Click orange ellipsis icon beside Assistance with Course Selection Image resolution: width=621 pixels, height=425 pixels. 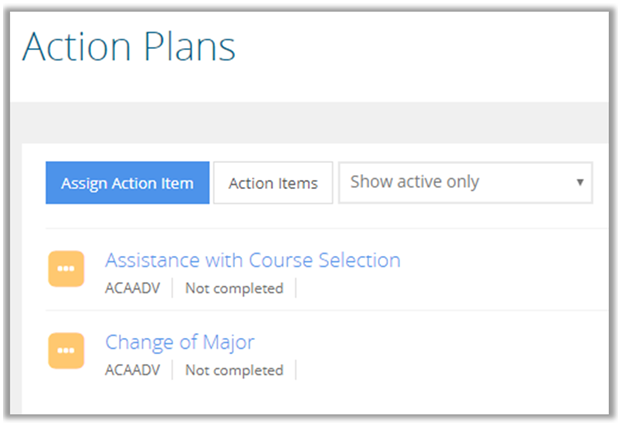pos(66,269)
